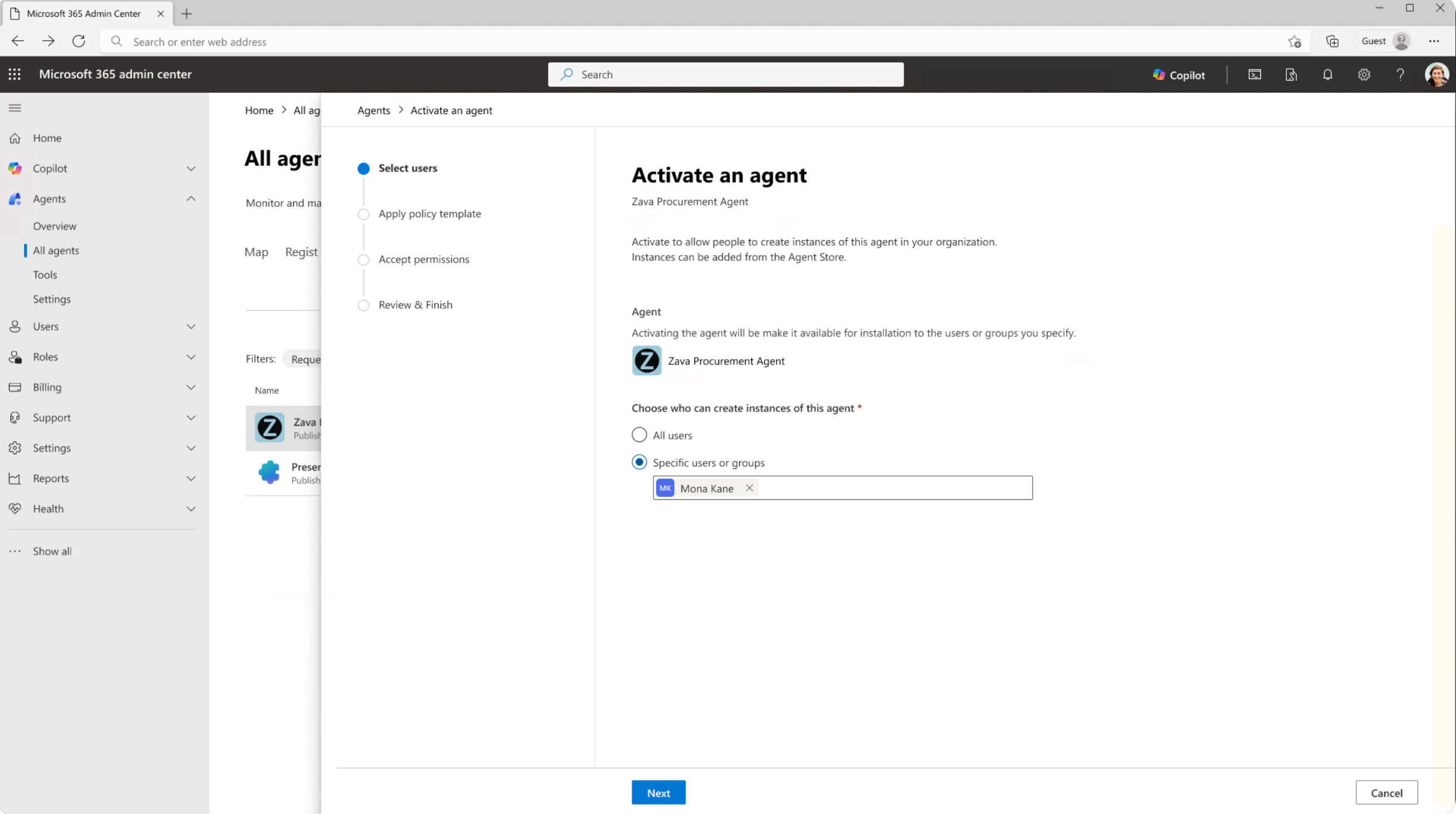Open notifications bell icon
1456x814 pixels.
click(x=1327, y=75)
